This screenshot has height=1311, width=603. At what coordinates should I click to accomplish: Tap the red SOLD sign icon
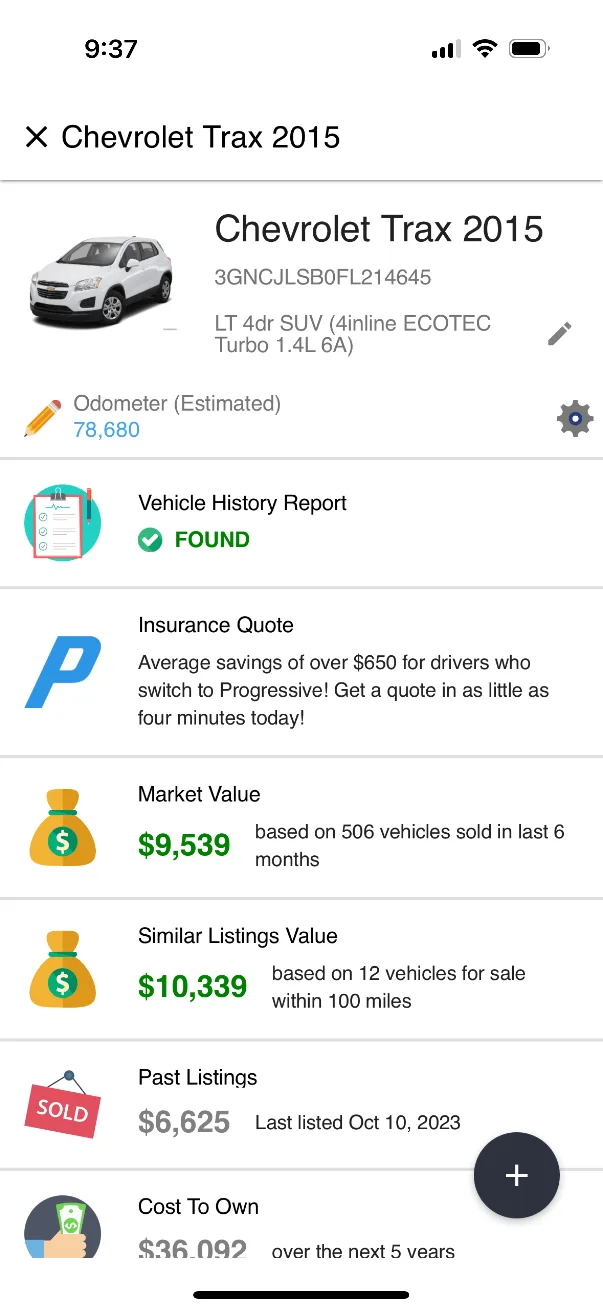pyautogui.click(x=62, y=1105)
